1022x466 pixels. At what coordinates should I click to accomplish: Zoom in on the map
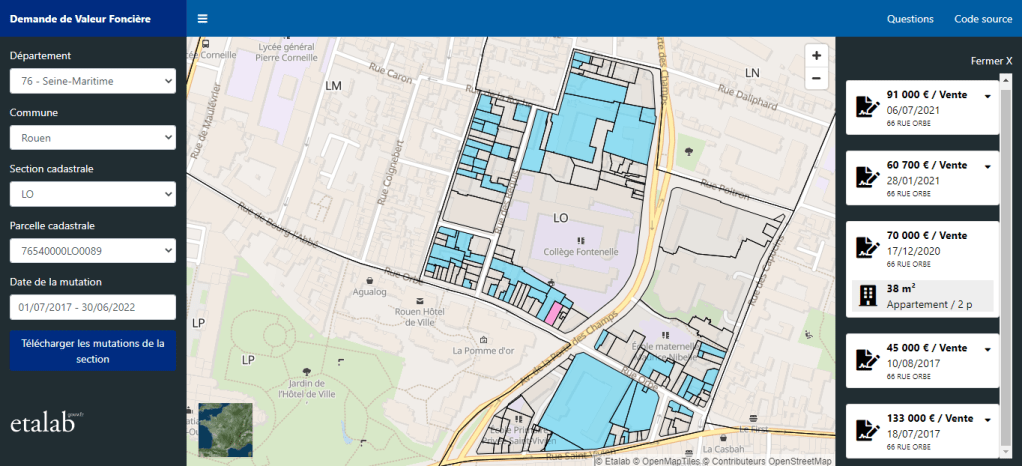(x=816, y=56)
